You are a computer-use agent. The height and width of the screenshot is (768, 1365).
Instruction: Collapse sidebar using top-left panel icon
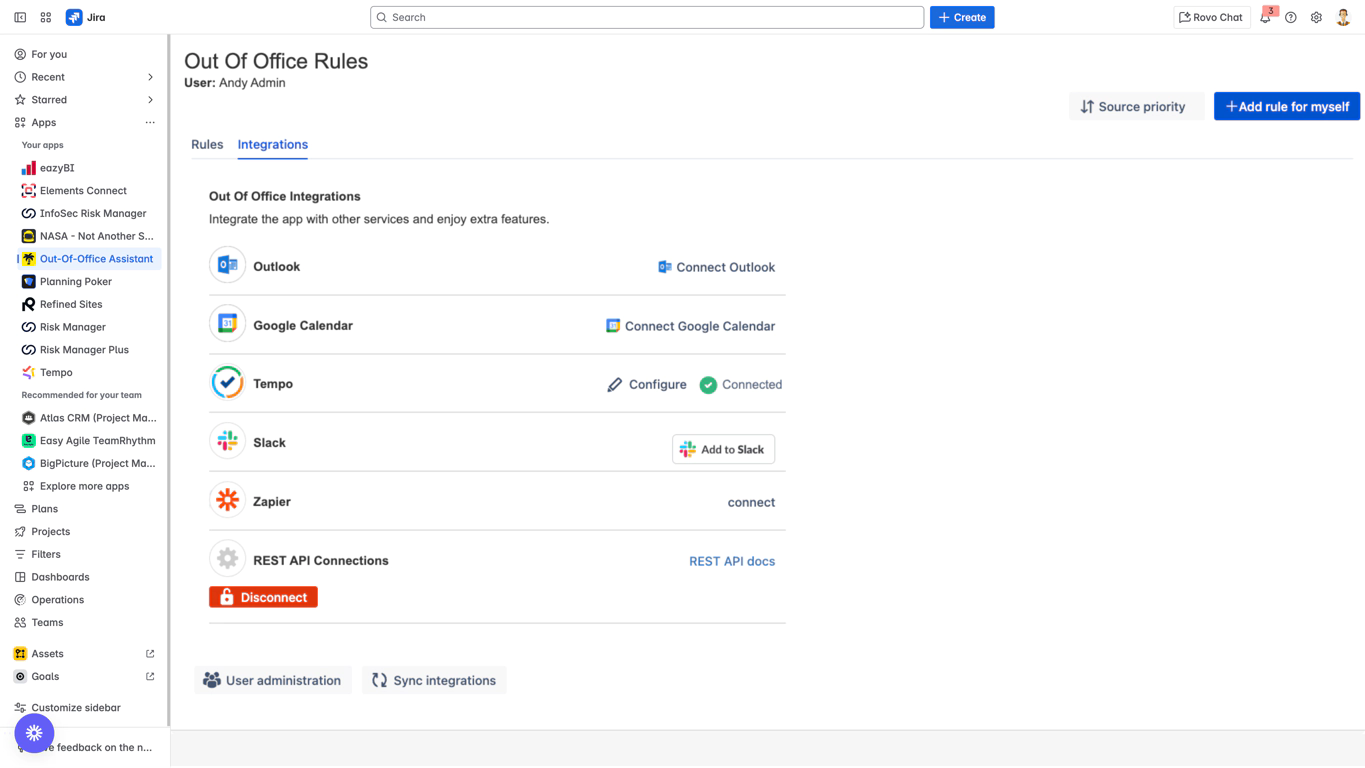point(20,18)
